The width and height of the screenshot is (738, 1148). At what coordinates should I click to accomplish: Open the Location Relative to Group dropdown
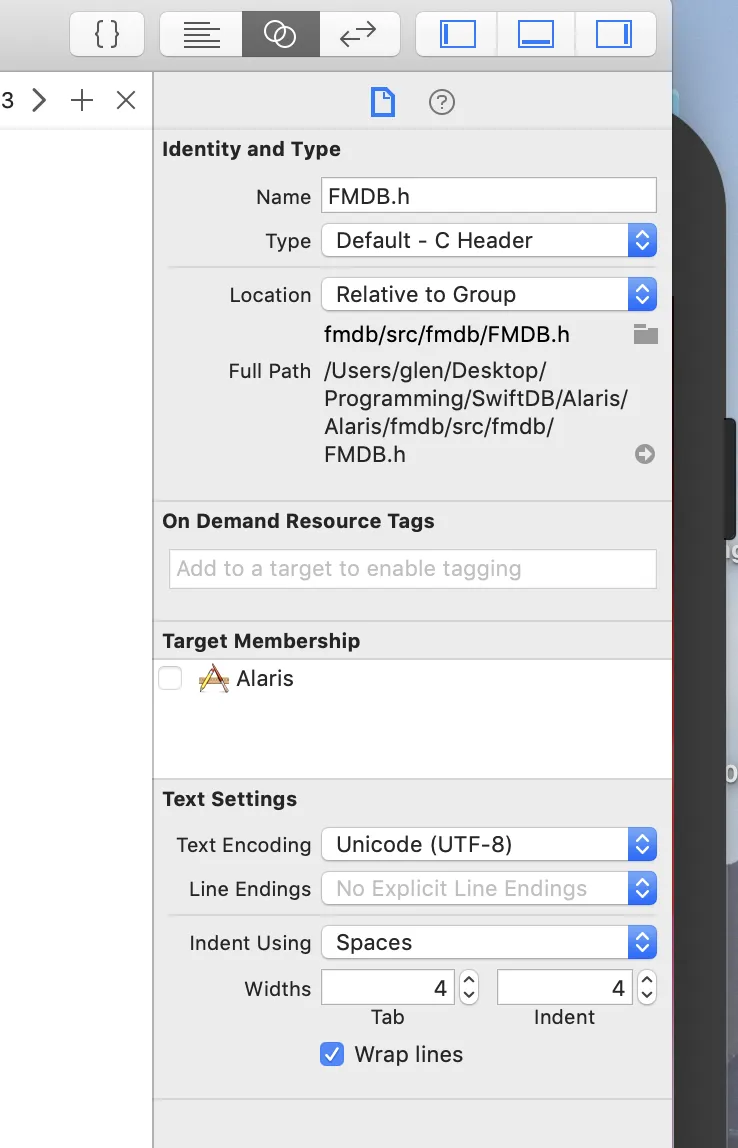click(489, 294)
